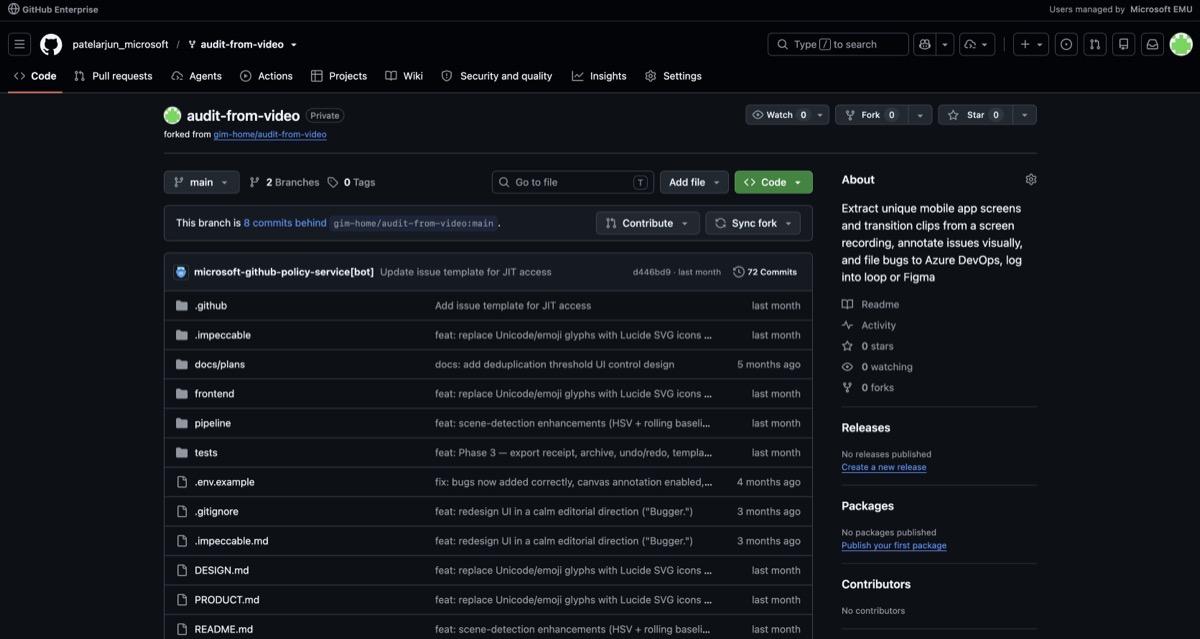Open the notifications inbox icon
This screenshot has height=639, width=1200.
[x=1152, y=44]
